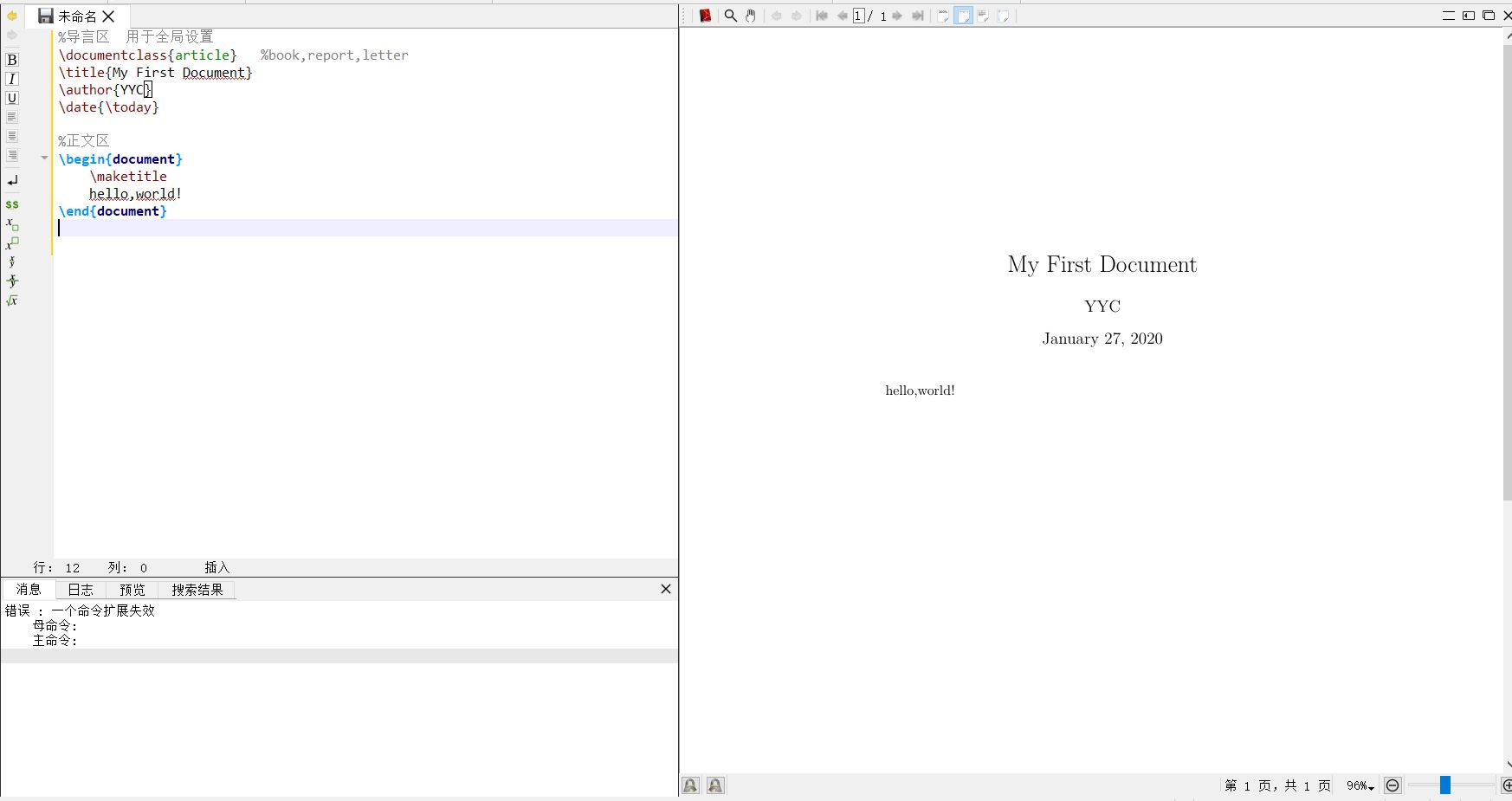The height and width of the screenshot is (801, 1512).
Task: Click the save disk icon on the file tab
Action: (46, 16)
